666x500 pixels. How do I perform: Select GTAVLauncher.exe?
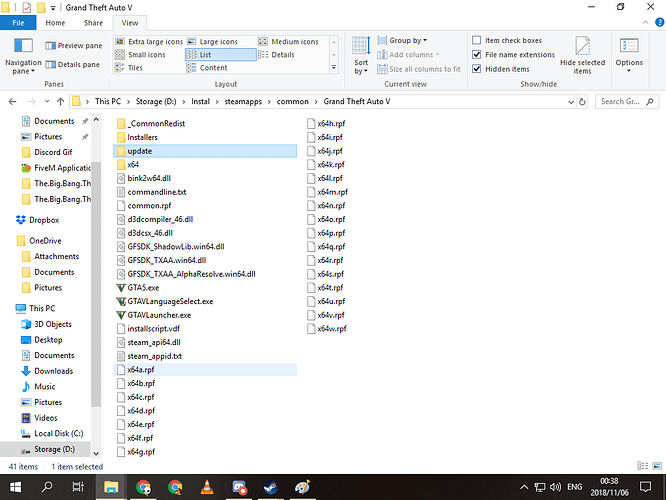click(x=154, y=315)
